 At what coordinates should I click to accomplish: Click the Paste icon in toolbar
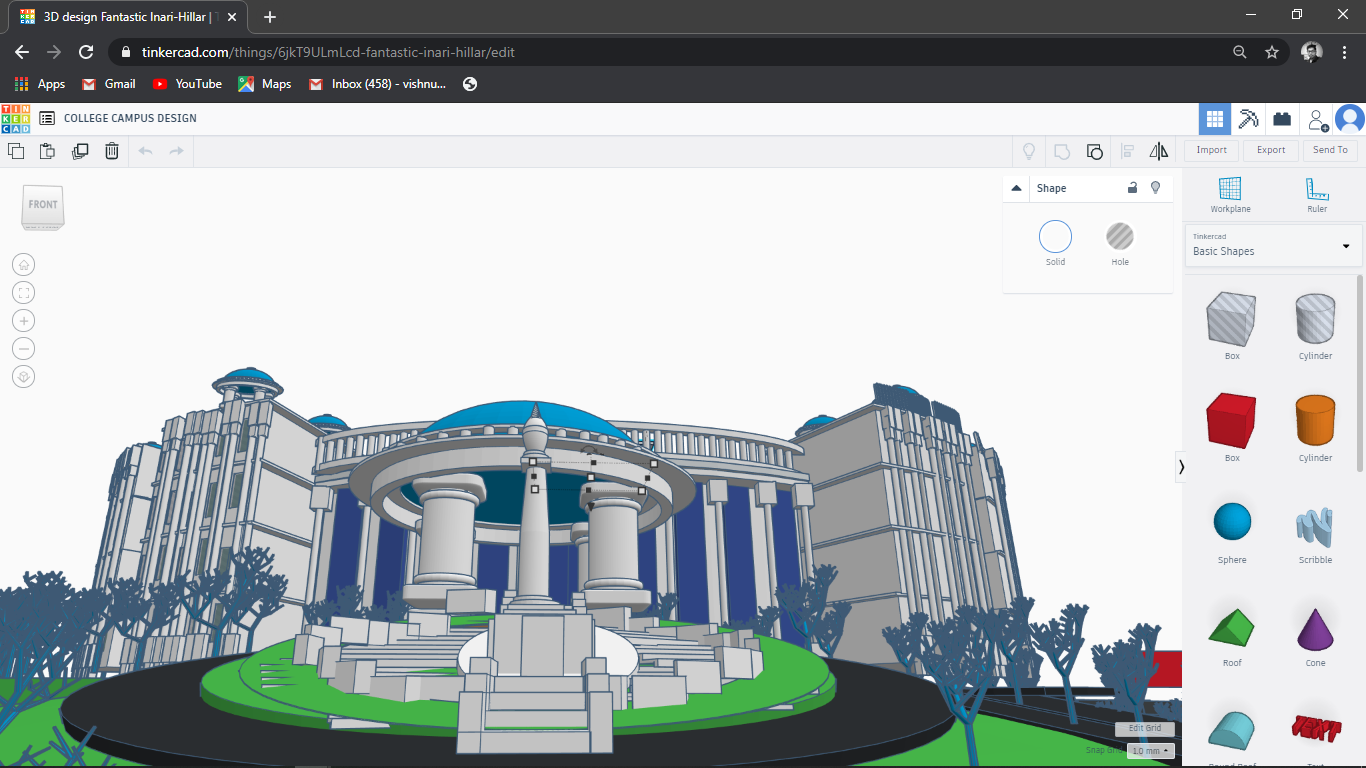[x=47, y=151]
